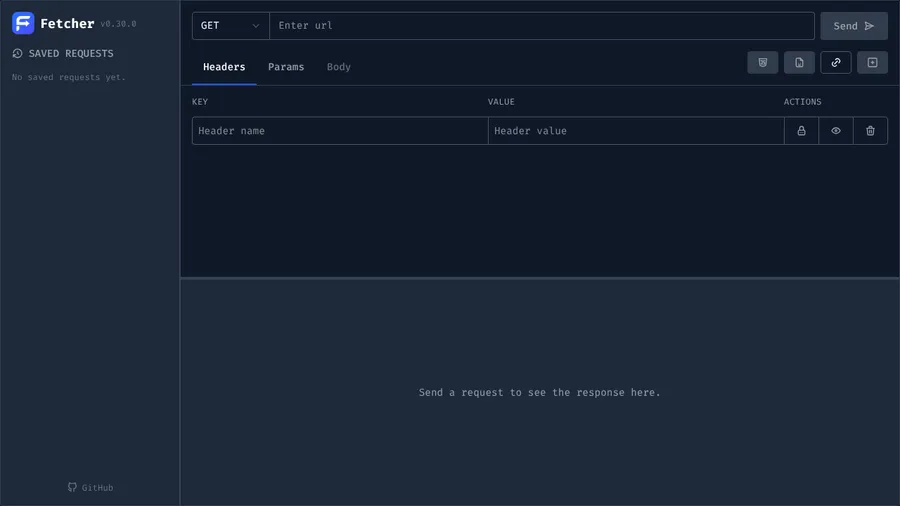Click the 'No saved requests yet.' text
This screenshot has width=900, height=506.
69,77
